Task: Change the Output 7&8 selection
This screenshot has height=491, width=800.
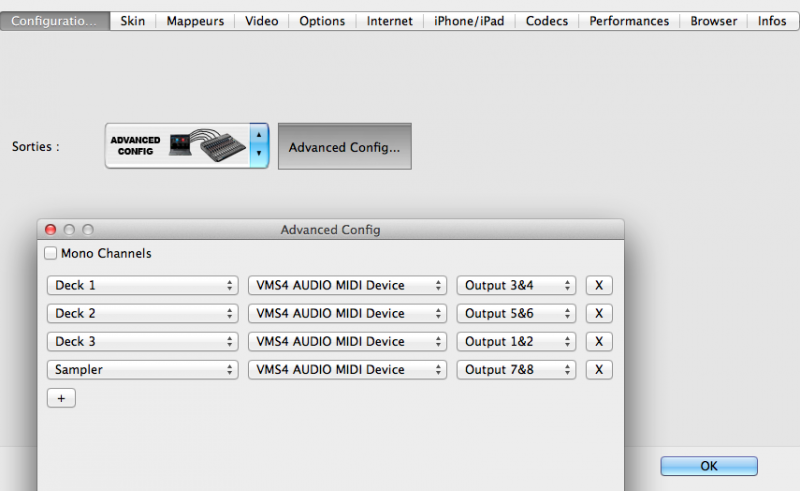Action: 516,369
